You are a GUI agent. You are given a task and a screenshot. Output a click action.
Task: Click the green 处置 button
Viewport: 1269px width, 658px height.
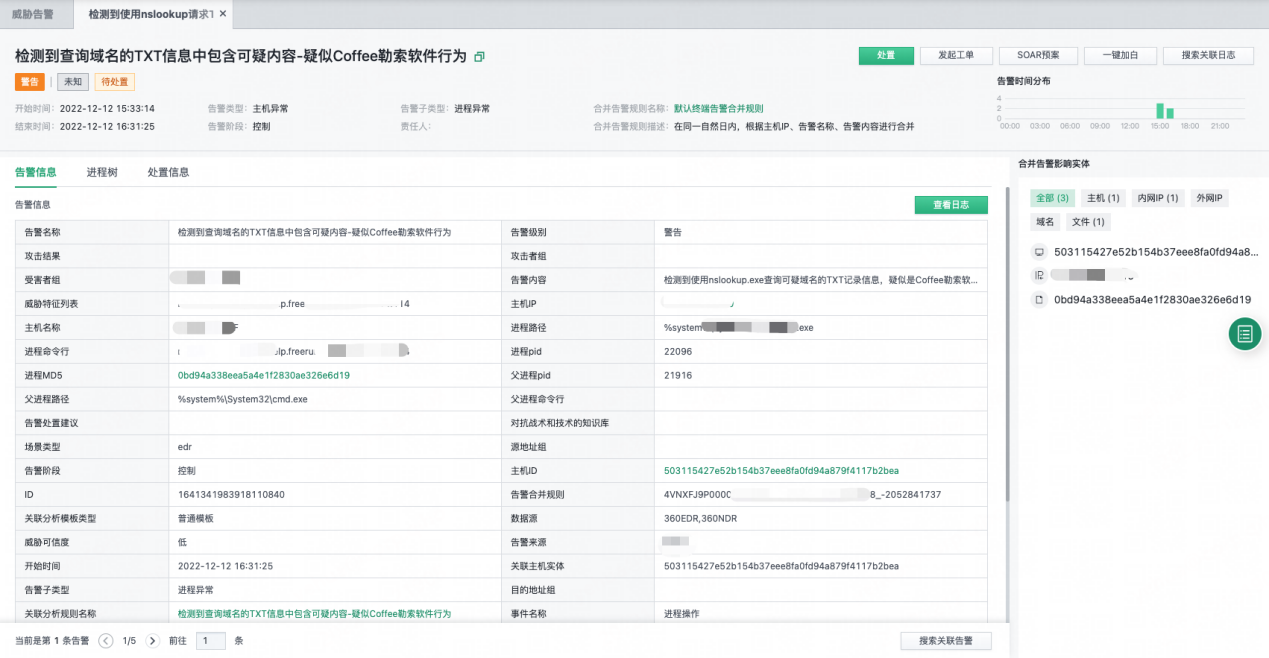coord(886,56)
